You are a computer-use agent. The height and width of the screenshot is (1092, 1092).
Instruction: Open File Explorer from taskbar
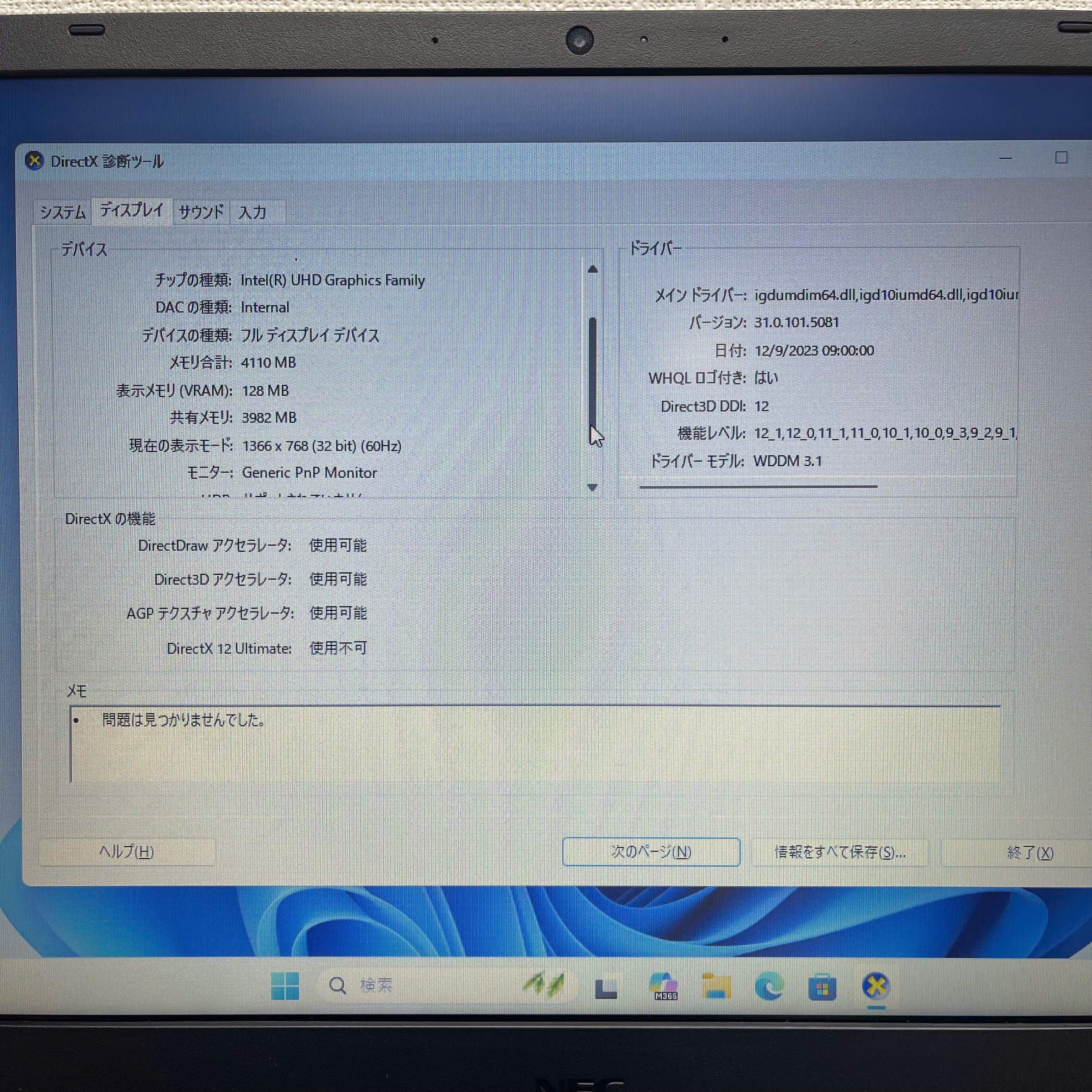tap(716, 986)
